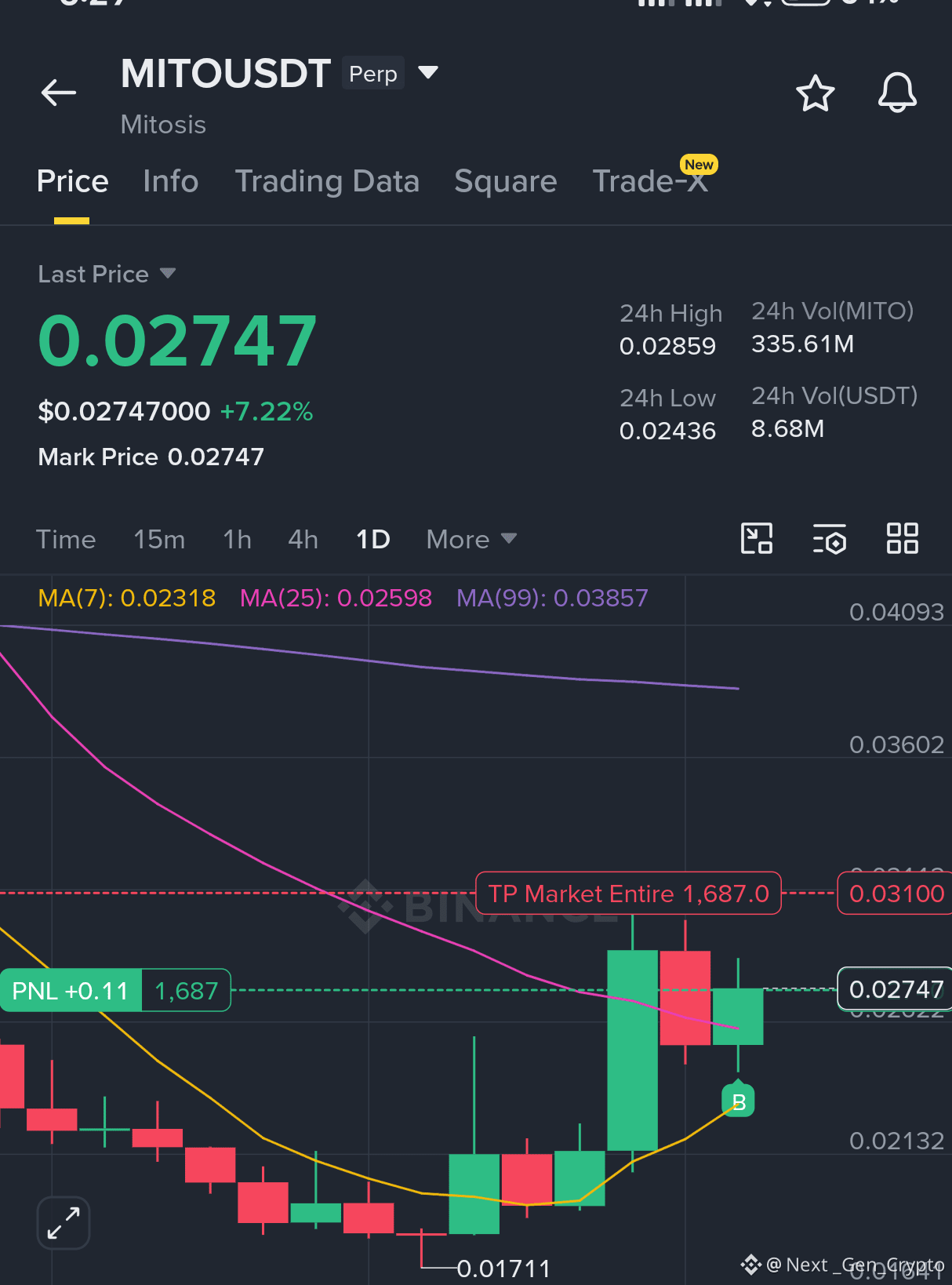Tap the Mitosis coin name
Image resolution: width=952 pixels, height=1285 pixels.
tap(163, 125)
